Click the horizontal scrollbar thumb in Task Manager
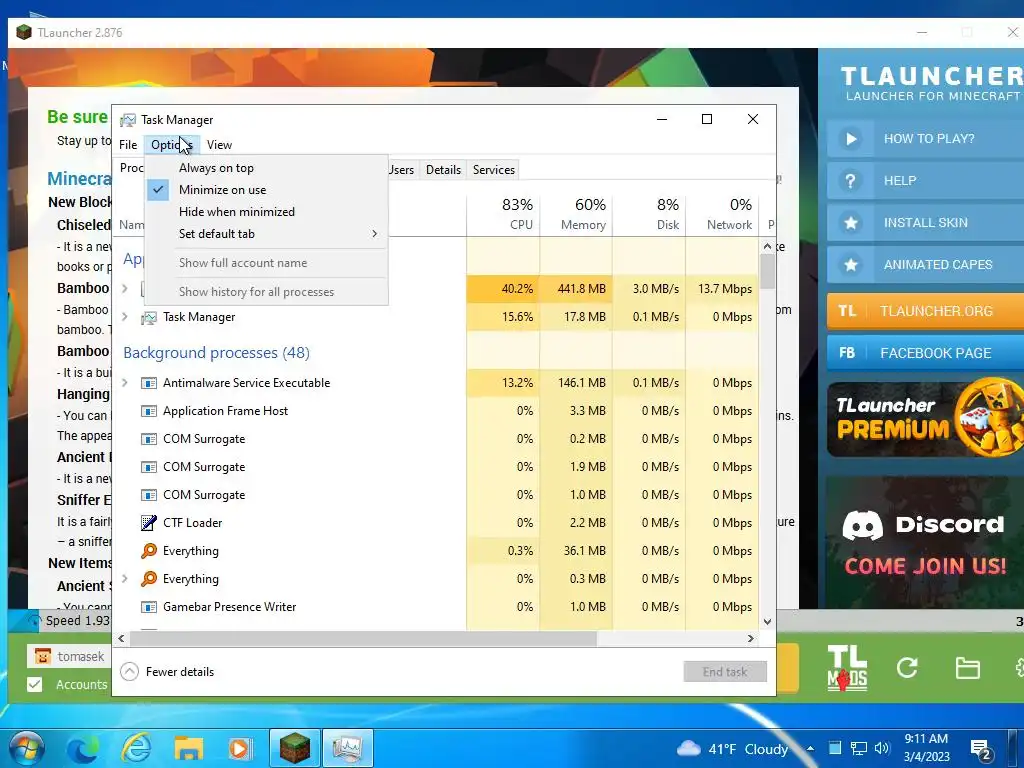The width and height of the screenshot is (1024, 768). point(362,638)
